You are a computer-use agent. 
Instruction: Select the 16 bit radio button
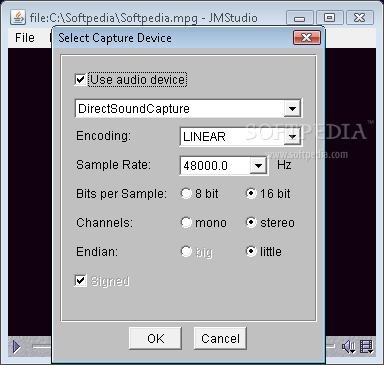(x=251, y=194)
